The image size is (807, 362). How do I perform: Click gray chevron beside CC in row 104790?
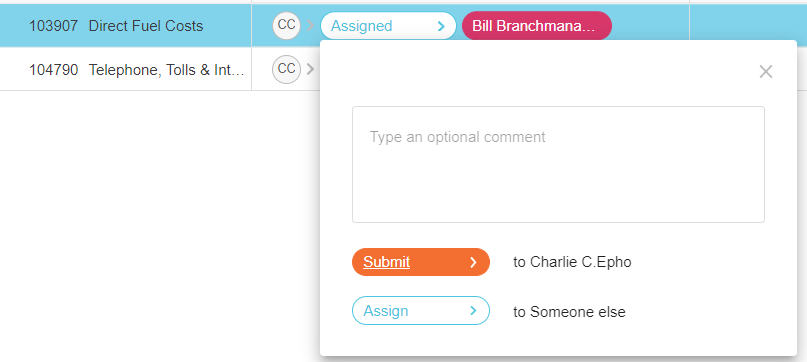tap(310, 69)
